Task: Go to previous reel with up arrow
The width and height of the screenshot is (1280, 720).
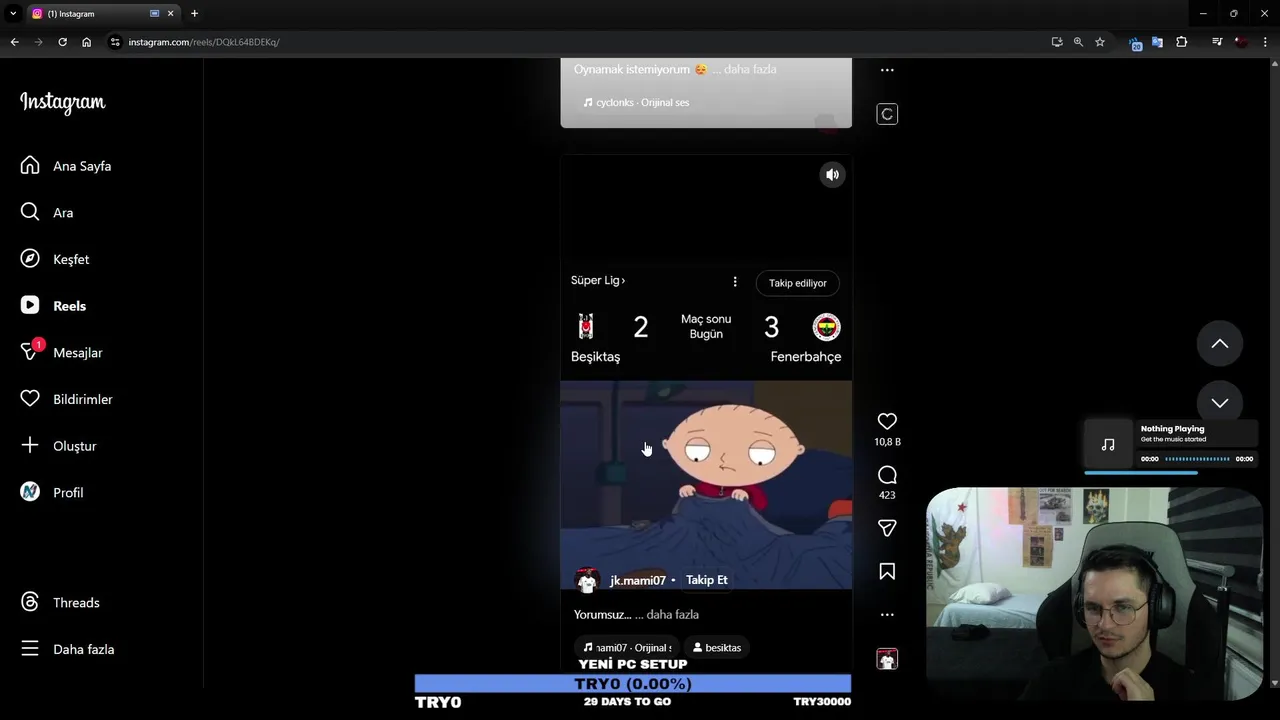Action: tap(1220, 343)
